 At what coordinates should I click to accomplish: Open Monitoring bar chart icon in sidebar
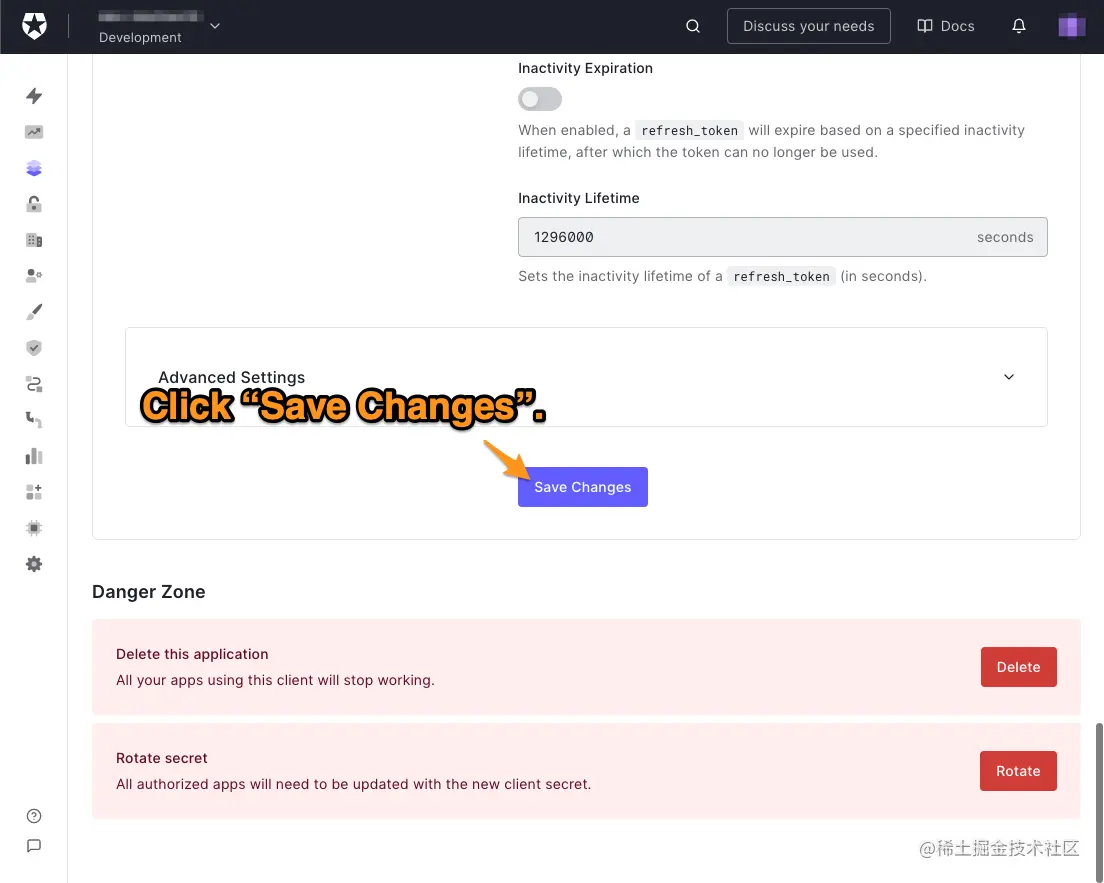pyautogui.click(x=34, y=456)
